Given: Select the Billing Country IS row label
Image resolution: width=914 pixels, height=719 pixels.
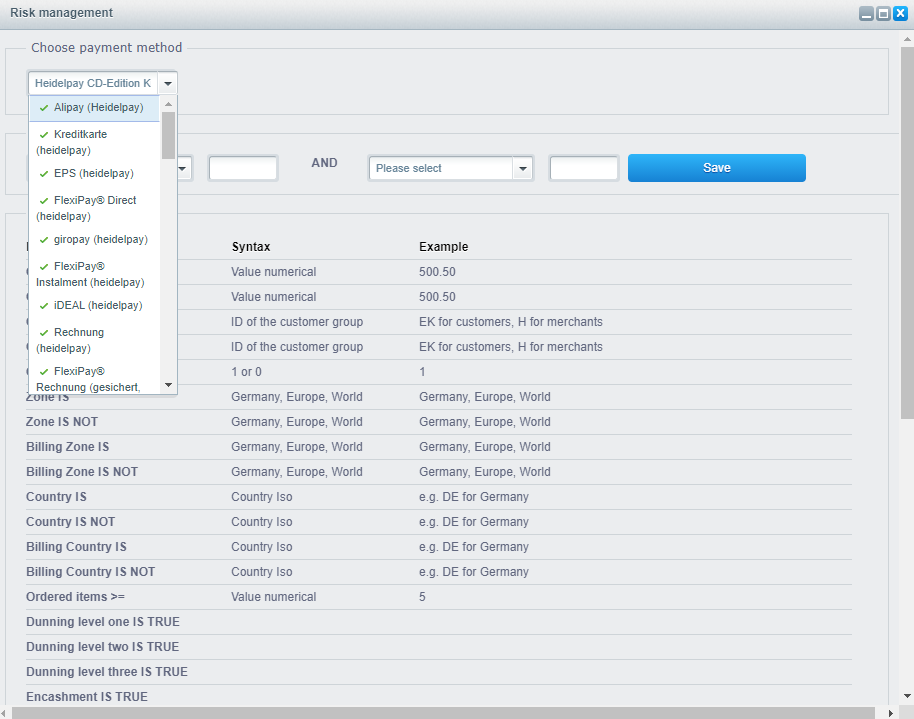Looking at the screenshot, I should point(76,547).
